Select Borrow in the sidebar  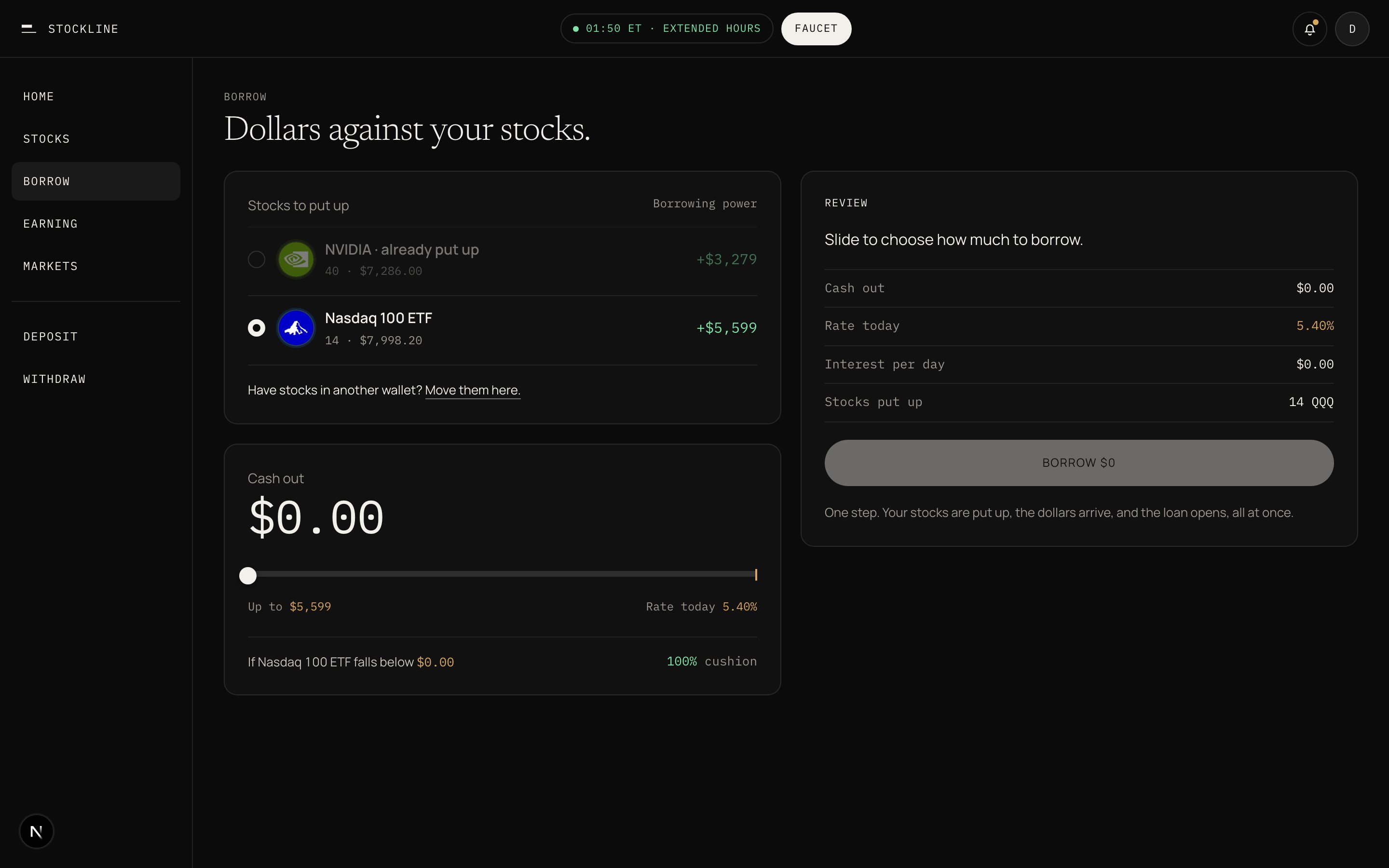[x=96, y=181]
